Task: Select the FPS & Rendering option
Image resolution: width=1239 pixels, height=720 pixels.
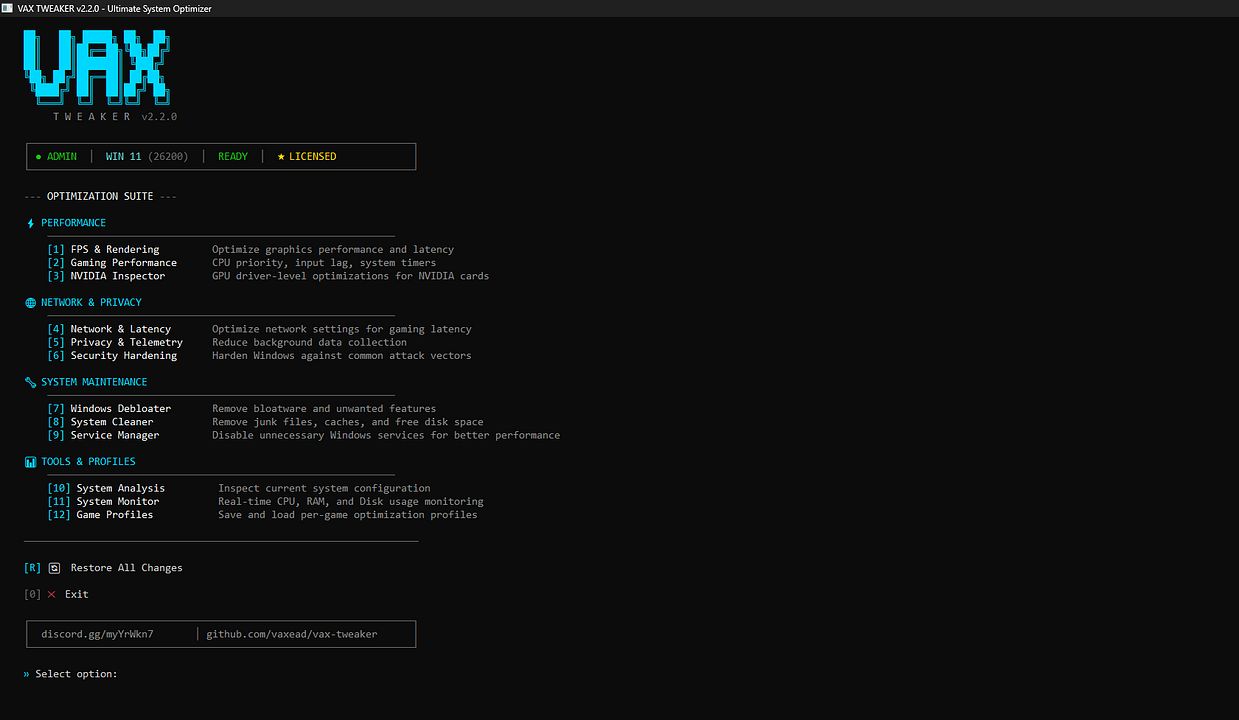Action: coord(114,250)
